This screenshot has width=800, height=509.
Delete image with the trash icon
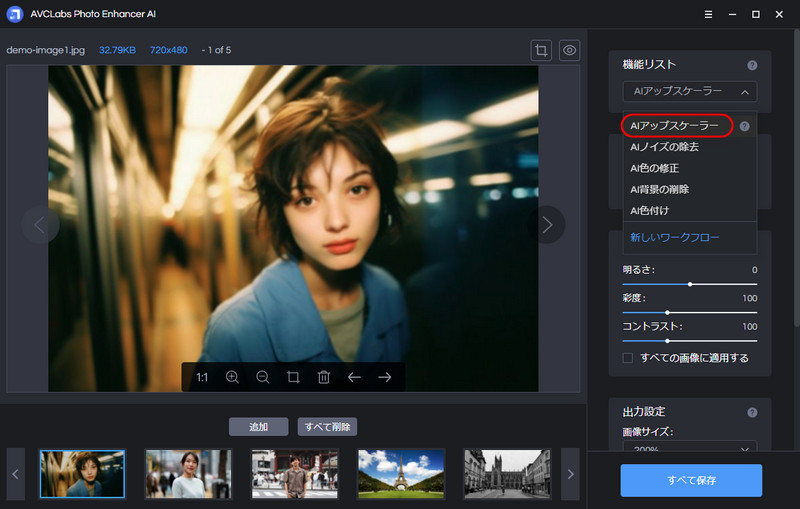[323, 377]
